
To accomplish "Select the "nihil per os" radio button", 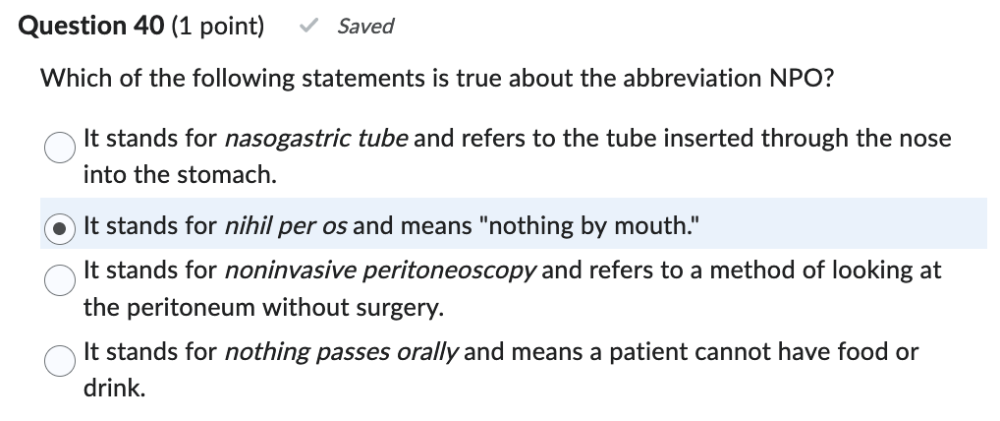I will 60,228.
